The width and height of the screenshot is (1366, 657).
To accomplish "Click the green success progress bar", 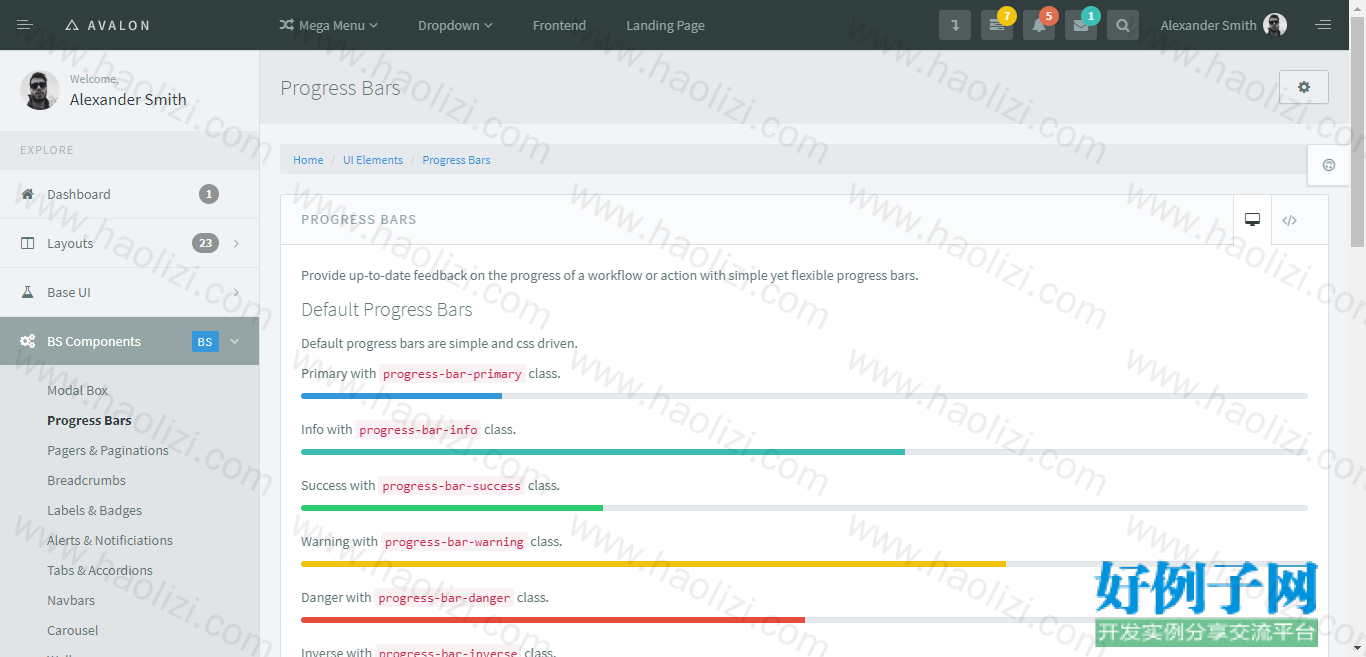I will coord(452,508).
